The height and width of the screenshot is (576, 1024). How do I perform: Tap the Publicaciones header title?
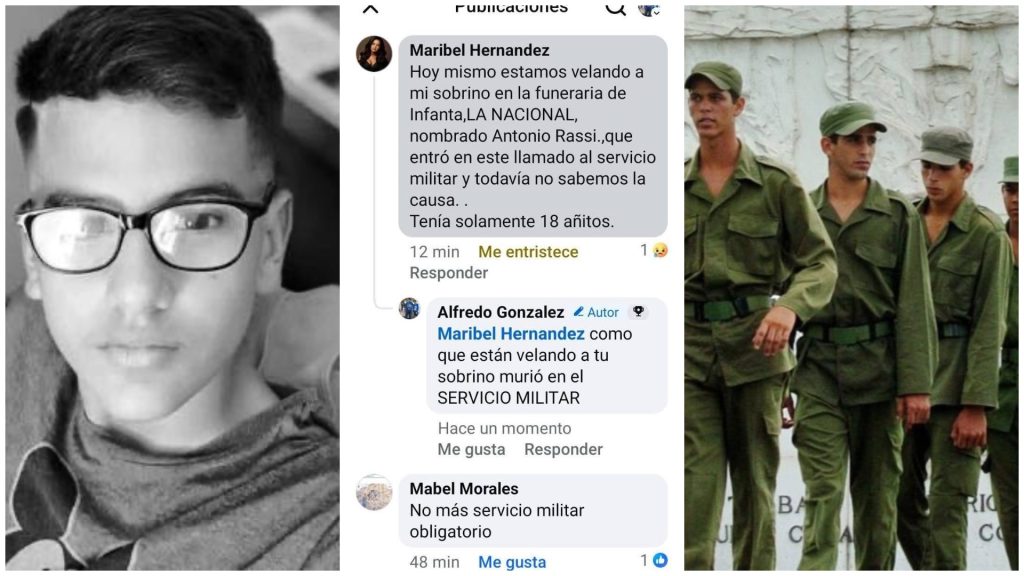(511, 8)
